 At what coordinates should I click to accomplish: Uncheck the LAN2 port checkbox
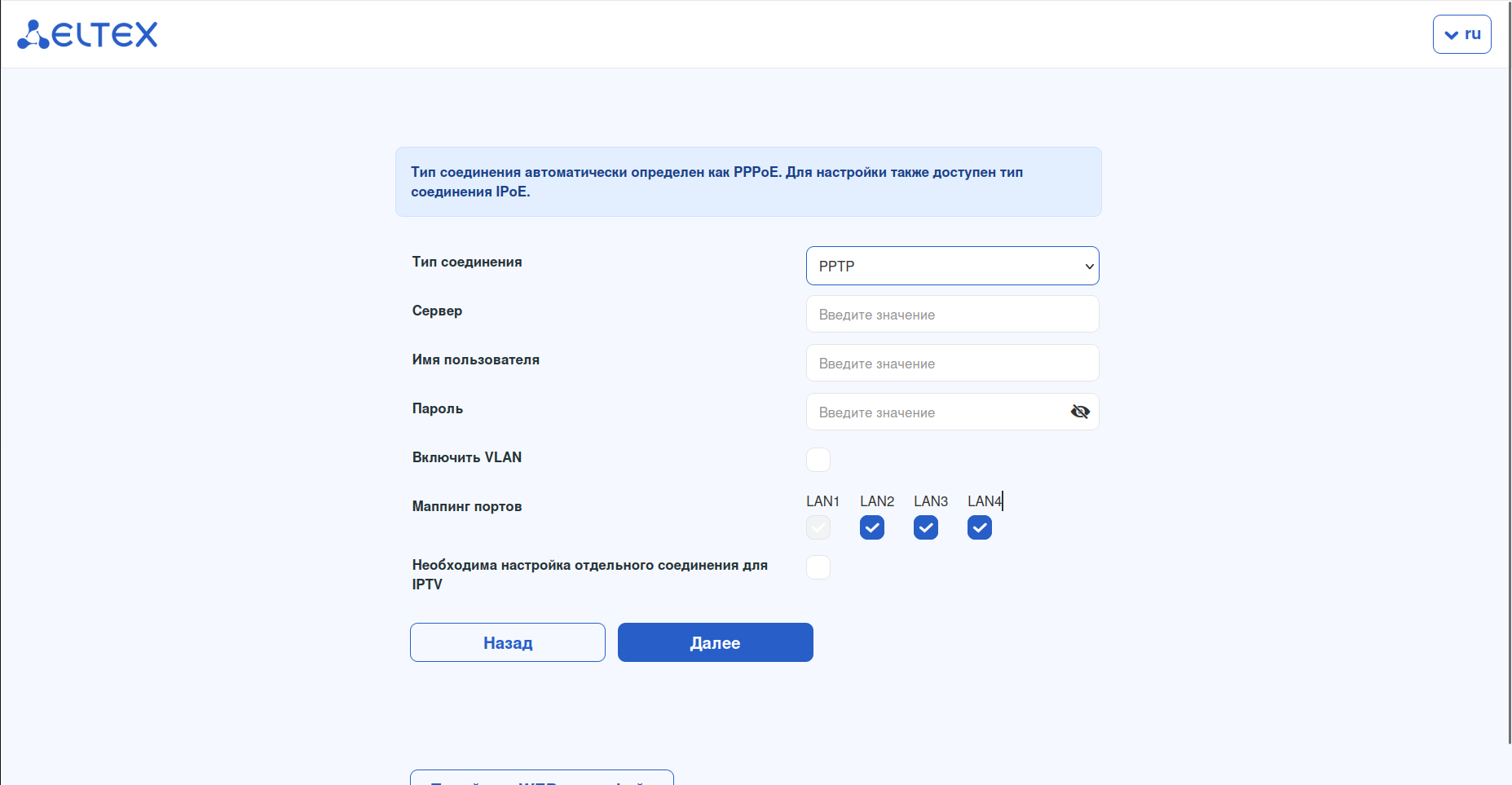coord(872,528)
